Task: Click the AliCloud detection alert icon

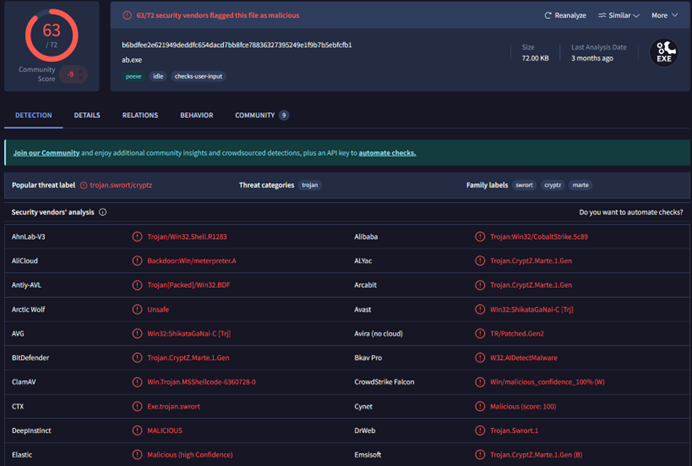Action: point(137,261)
